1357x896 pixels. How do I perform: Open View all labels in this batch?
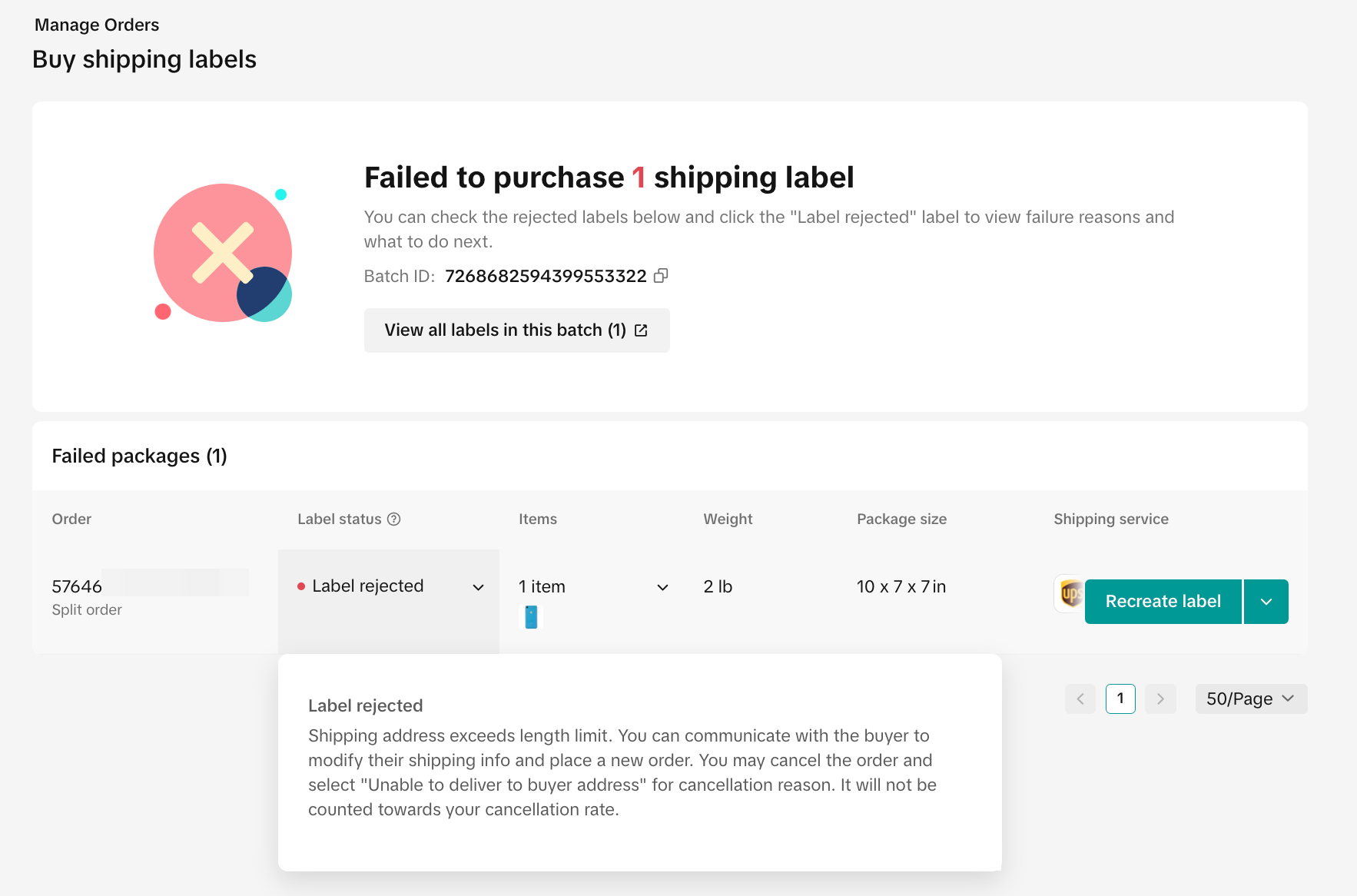click(x=516, y=330)
